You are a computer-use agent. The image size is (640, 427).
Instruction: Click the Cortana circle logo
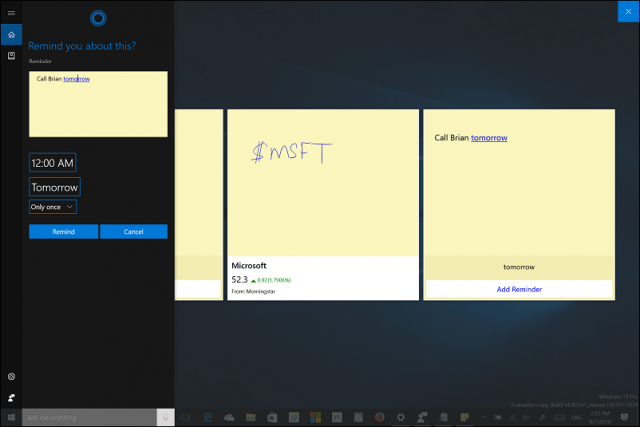click(x=98, y=18)
